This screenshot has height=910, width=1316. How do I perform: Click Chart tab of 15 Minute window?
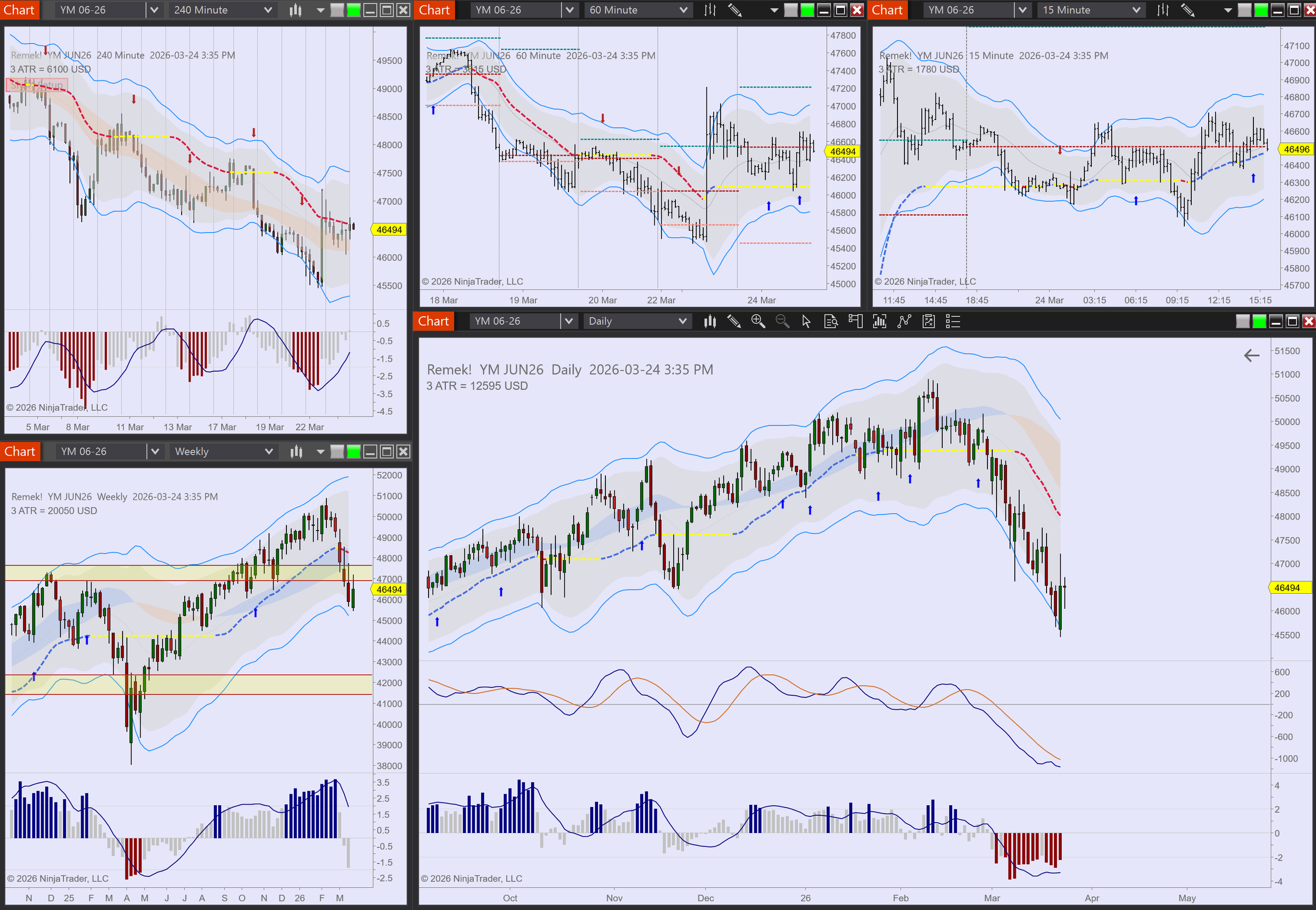[x=887, y=11]
